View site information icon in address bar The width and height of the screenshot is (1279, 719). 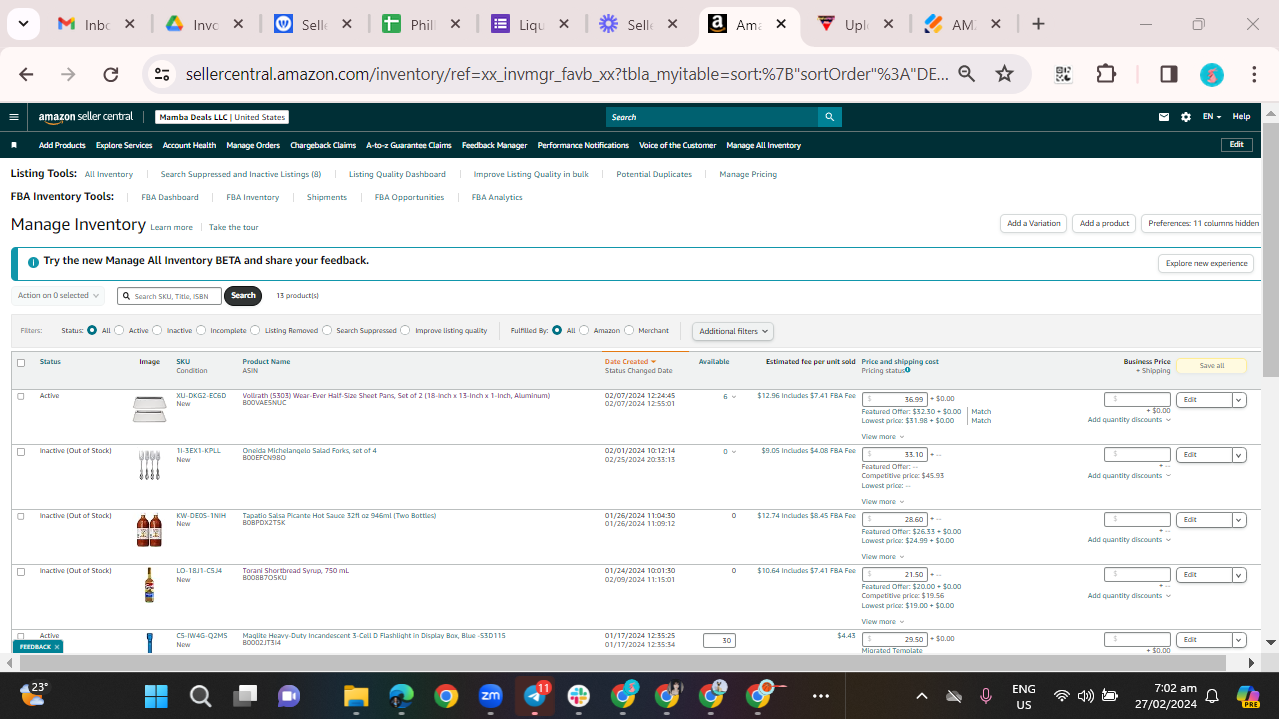point(161,74)
